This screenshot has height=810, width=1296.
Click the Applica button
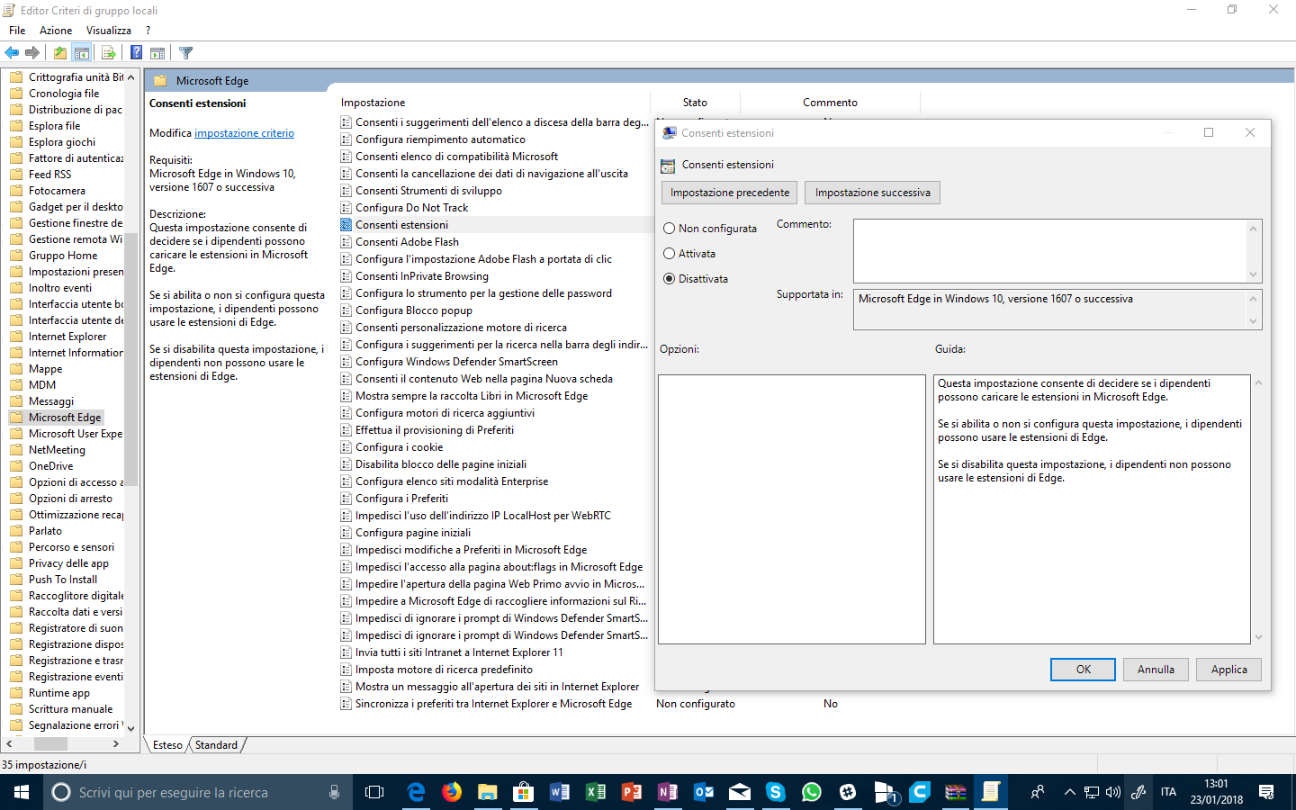[x=1229, y=670]
